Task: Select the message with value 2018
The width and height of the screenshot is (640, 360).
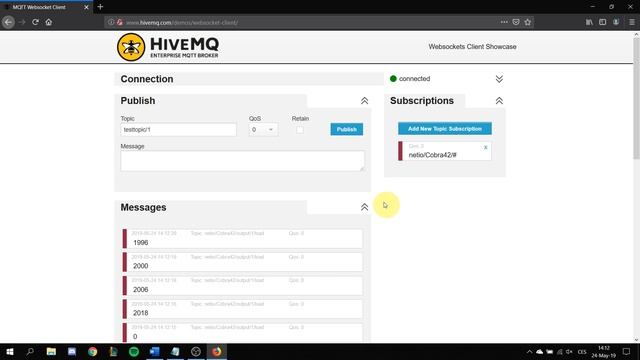Action: (x=242, y=309)
